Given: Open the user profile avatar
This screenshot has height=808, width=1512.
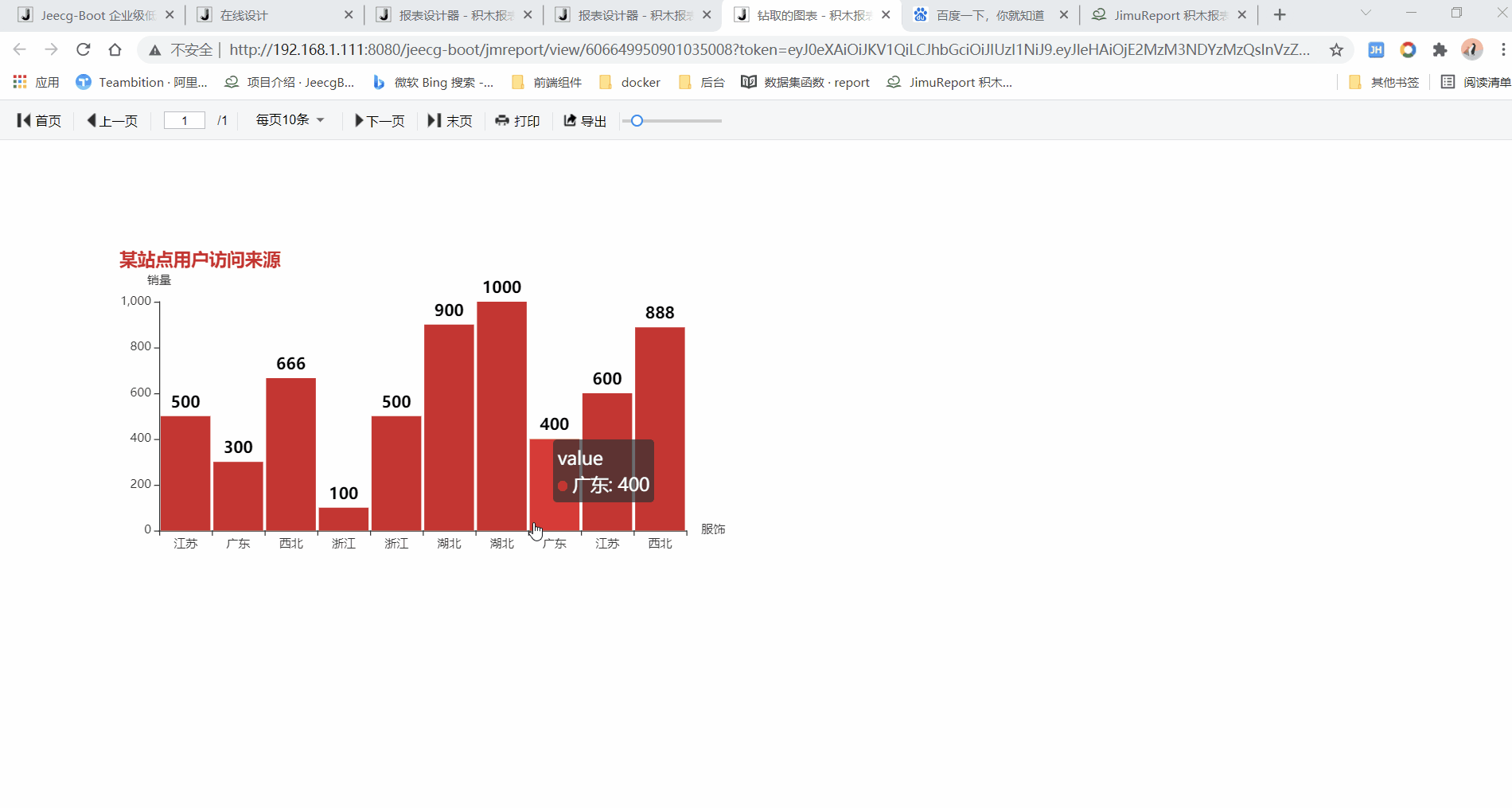Looking at the screenshot, I should [x=1472, y=50].
